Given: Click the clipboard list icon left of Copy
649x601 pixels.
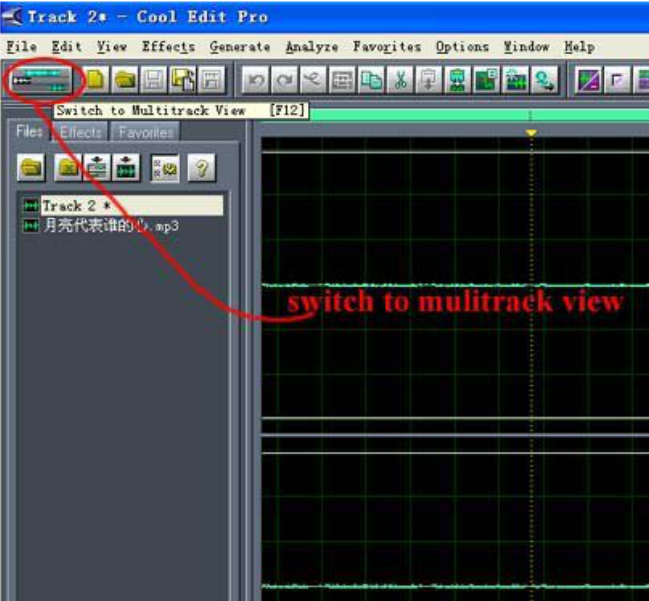Looking at the screenshot, I should coord(343,79).
